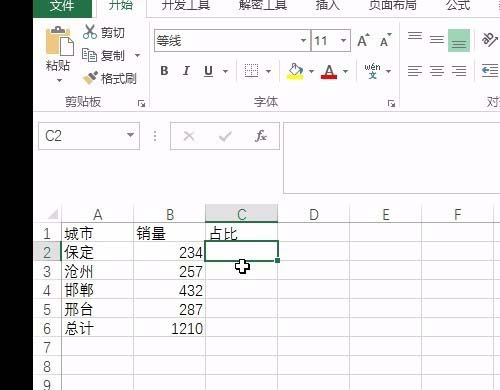The width and height of the screenshot is (500, 390).
Task: Open underline style dropdown arrow
Action: click(225, 71)
